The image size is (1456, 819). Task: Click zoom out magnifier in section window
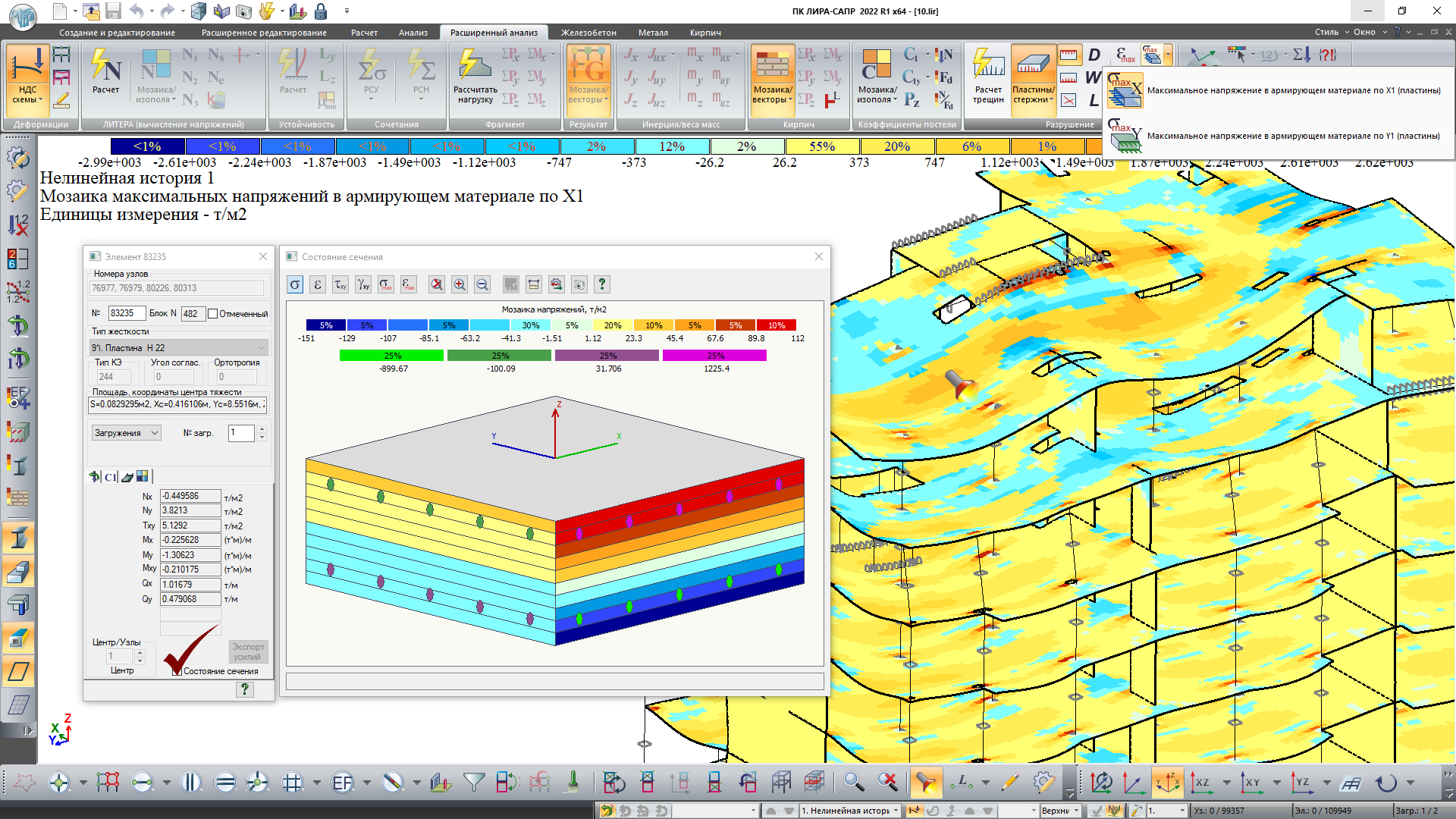coord(482,284)
